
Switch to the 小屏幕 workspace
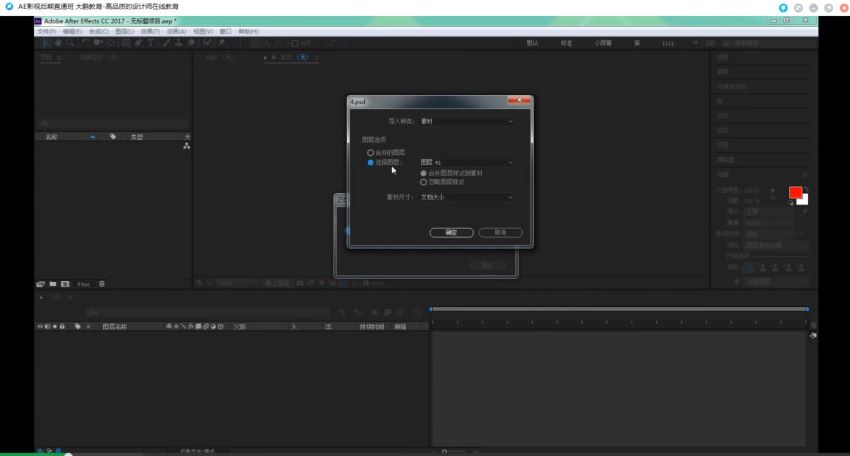[x=603, y=43]
